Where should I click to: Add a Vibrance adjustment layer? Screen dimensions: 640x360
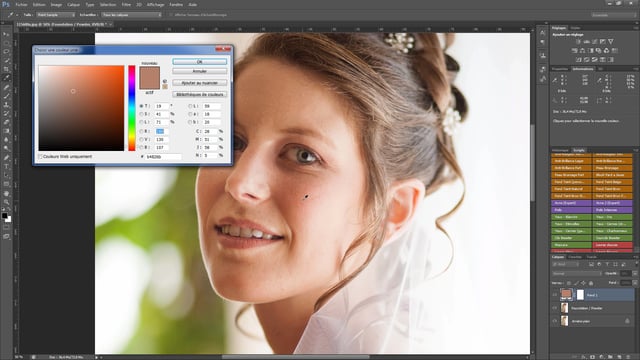pos(611,42)
